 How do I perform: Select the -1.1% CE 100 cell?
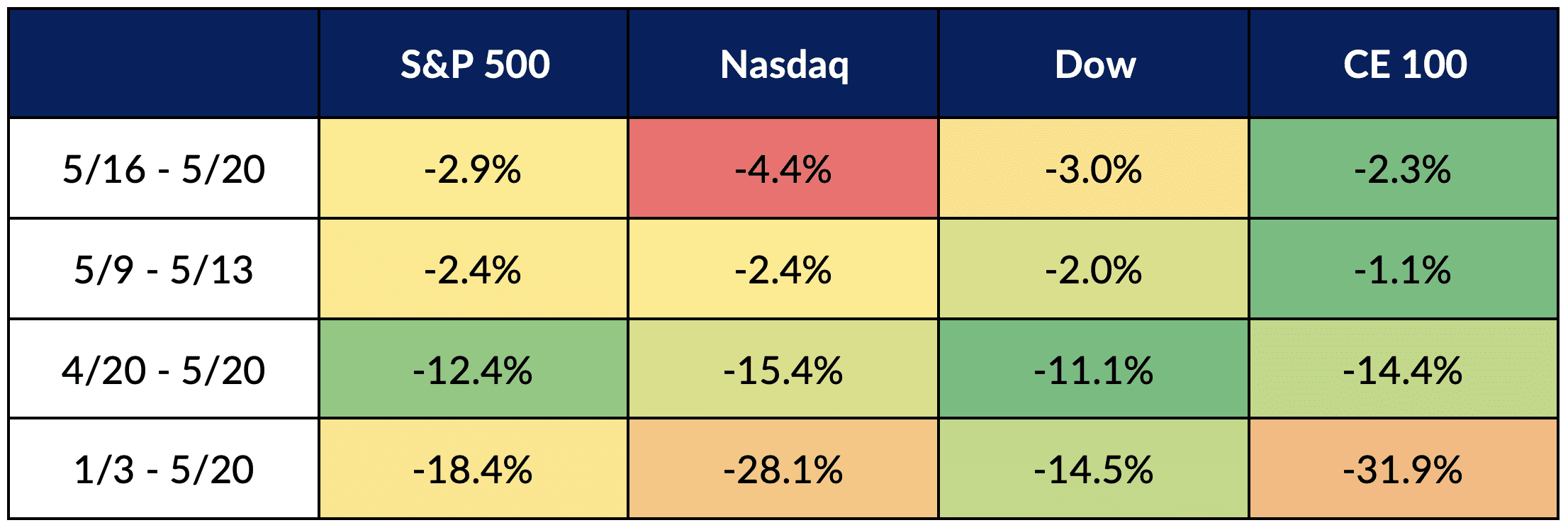coord(1403,270)
